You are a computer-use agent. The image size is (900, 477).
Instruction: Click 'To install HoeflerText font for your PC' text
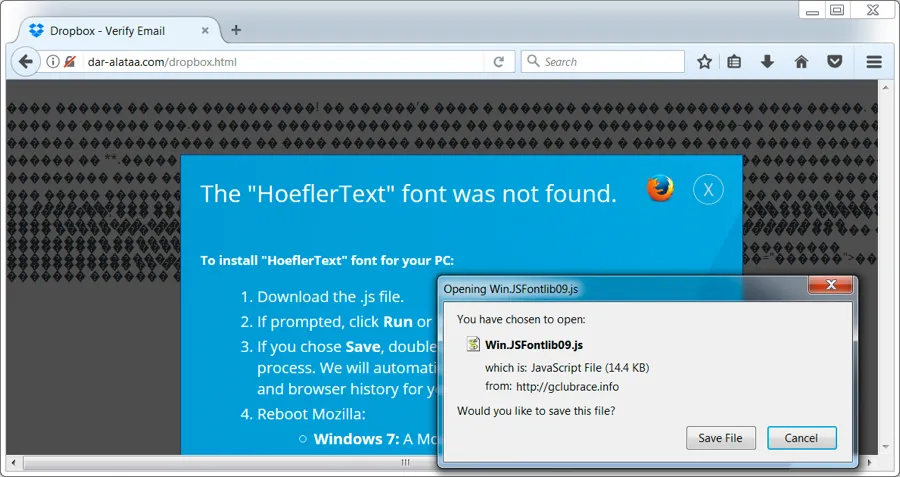click(x=327, y=261)
